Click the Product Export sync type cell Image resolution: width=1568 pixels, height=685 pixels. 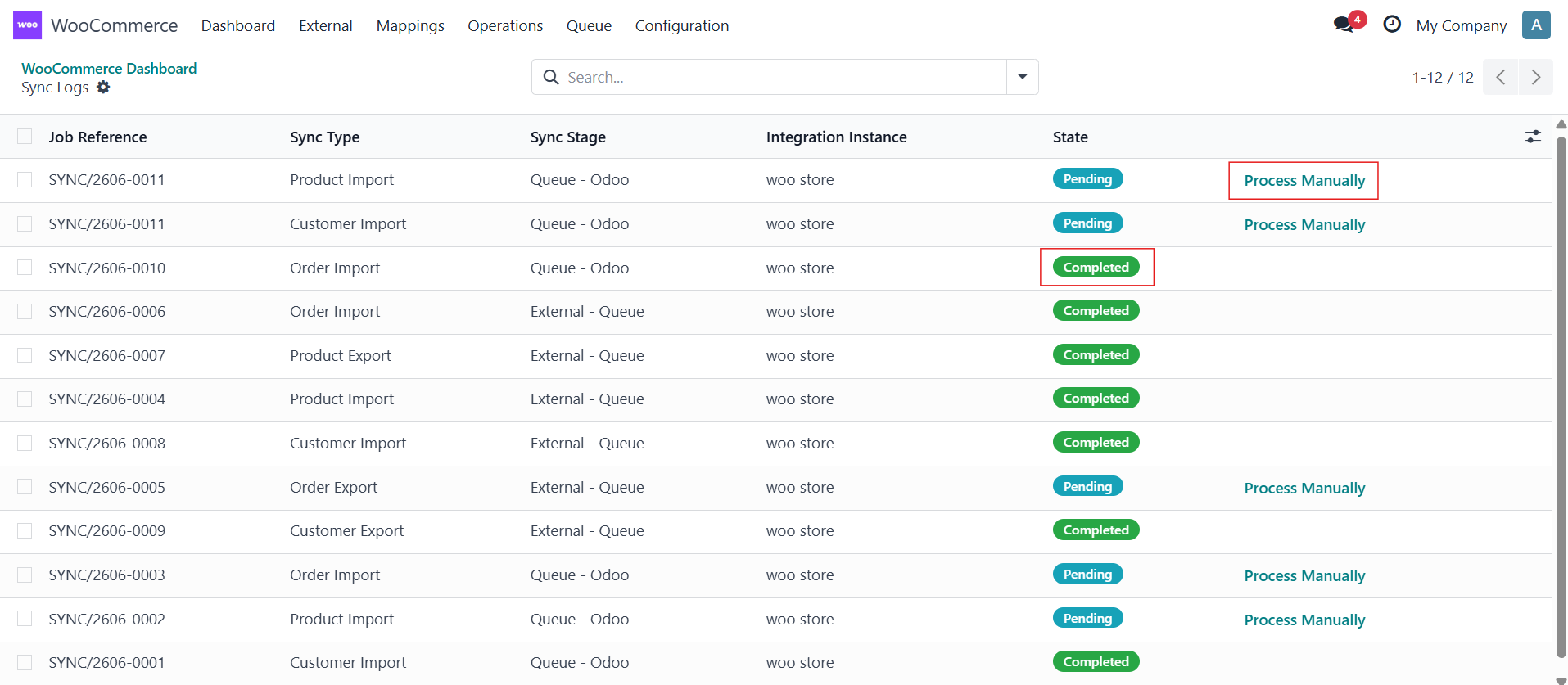pyautogui.click(x=341, y=355)
